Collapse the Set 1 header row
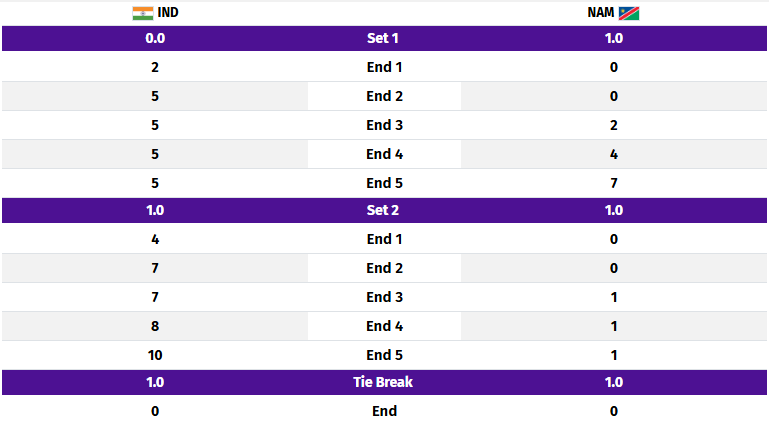The width and height of the screenshot is (769, 421). click(x=384, y=38)
